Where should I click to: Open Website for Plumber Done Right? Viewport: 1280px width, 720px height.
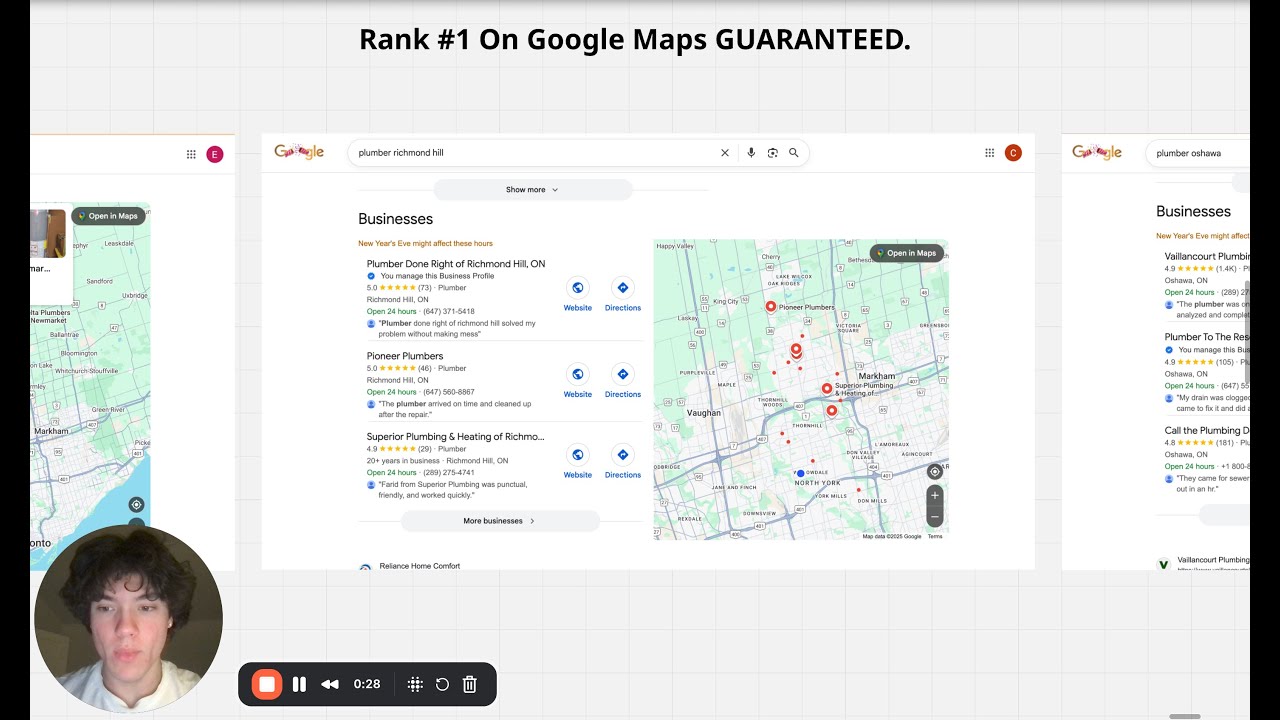(578, 295)
